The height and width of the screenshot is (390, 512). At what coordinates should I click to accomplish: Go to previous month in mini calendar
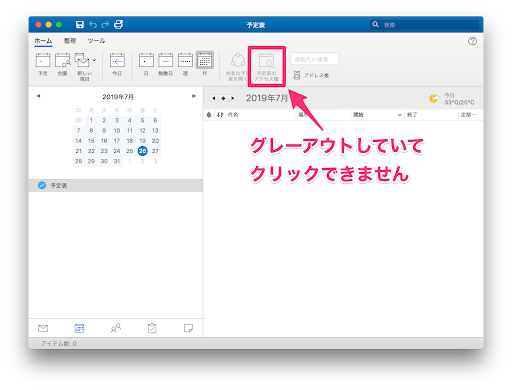[x=38, y=96]
